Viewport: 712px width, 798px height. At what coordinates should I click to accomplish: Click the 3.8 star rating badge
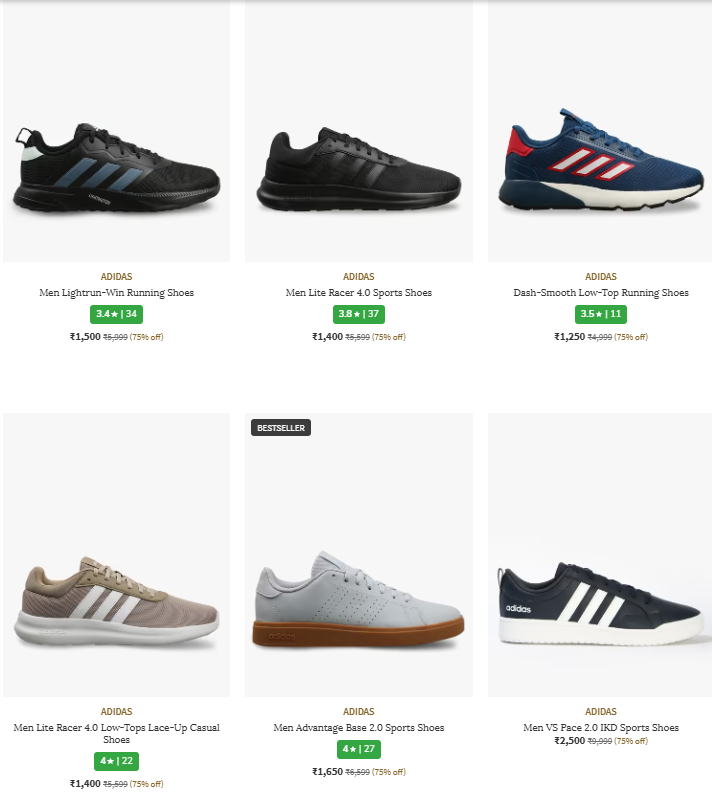[359, 314]
